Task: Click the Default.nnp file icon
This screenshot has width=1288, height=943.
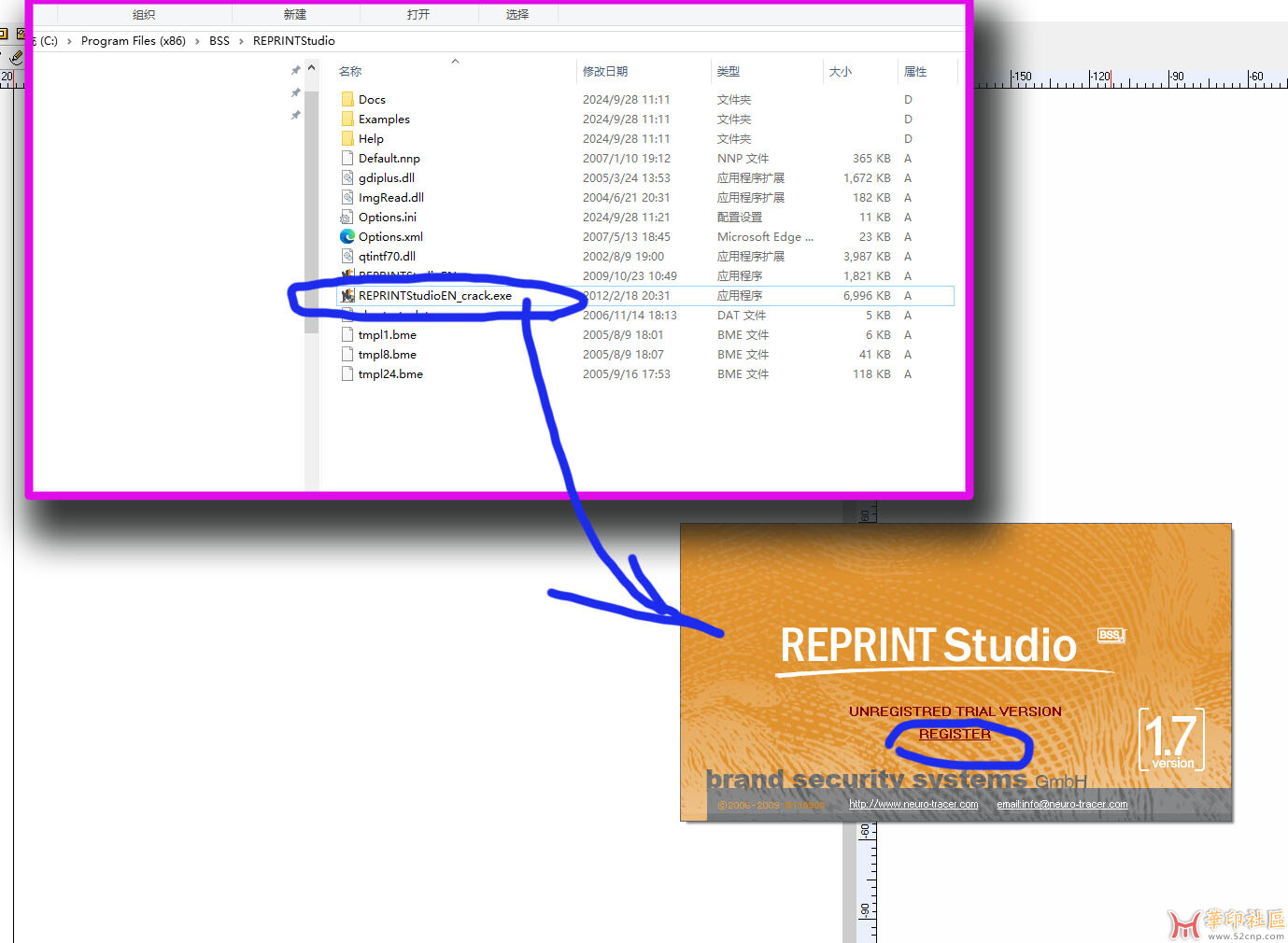Action: pos(347,158)
